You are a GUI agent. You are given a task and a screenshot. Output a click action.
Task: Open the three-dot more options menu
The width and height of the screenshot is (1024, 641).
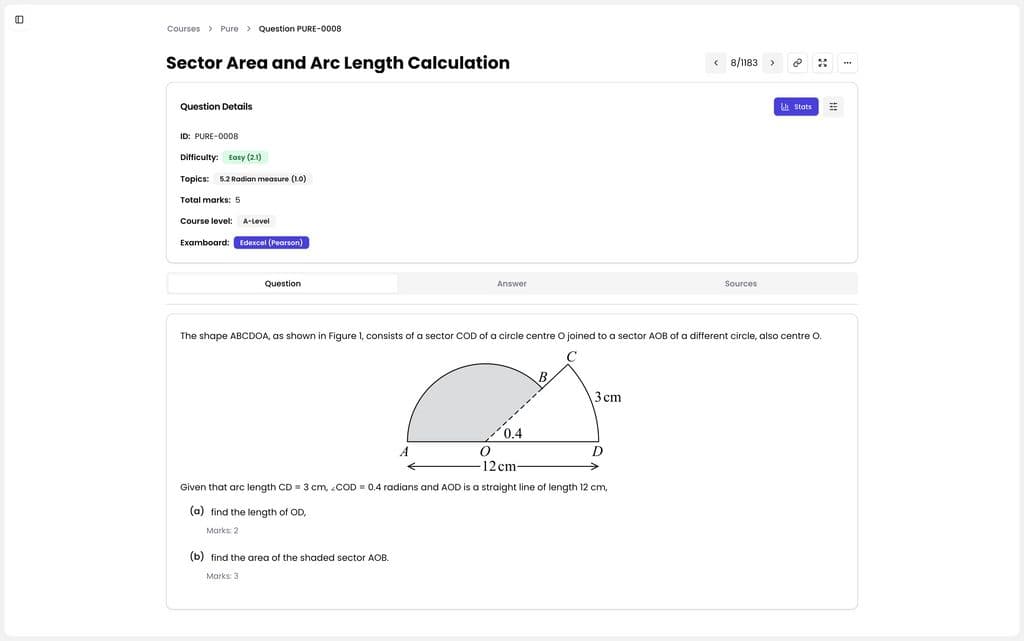pyautogui.click(x=847, y=63)
